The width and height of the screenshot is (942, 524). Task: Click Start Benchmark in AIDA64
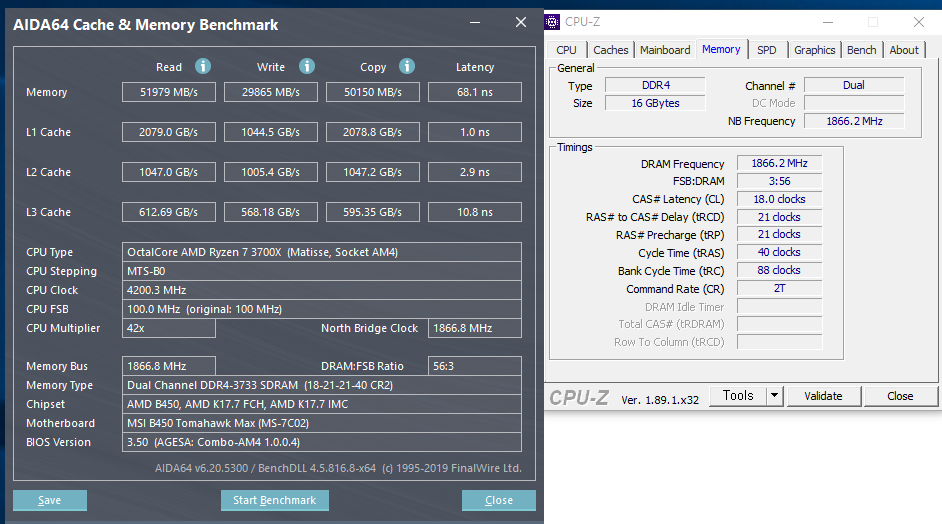point(275,500)
